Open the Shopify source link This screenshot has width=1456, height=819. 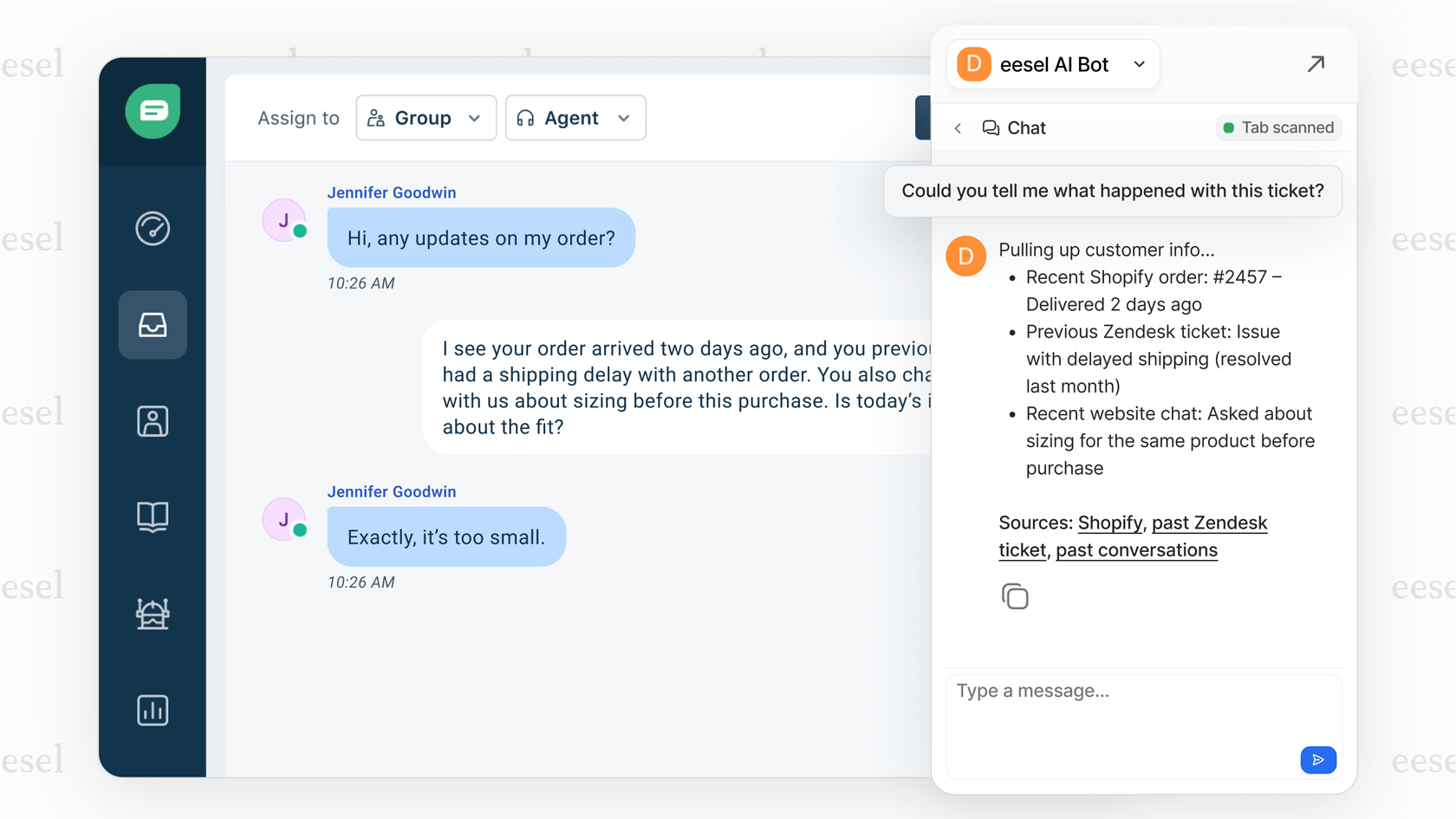click(1110, 523)
